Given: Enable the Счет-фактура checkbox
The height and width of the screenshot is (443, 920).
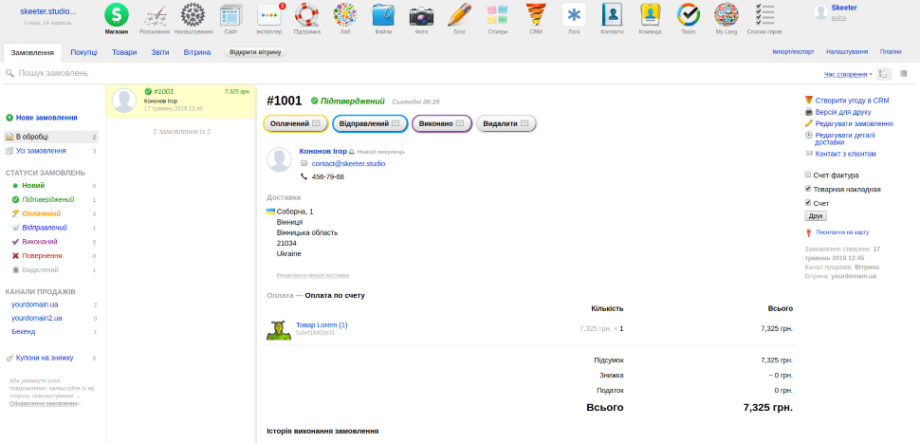Looking at the screenshot, I should point(808,175).
